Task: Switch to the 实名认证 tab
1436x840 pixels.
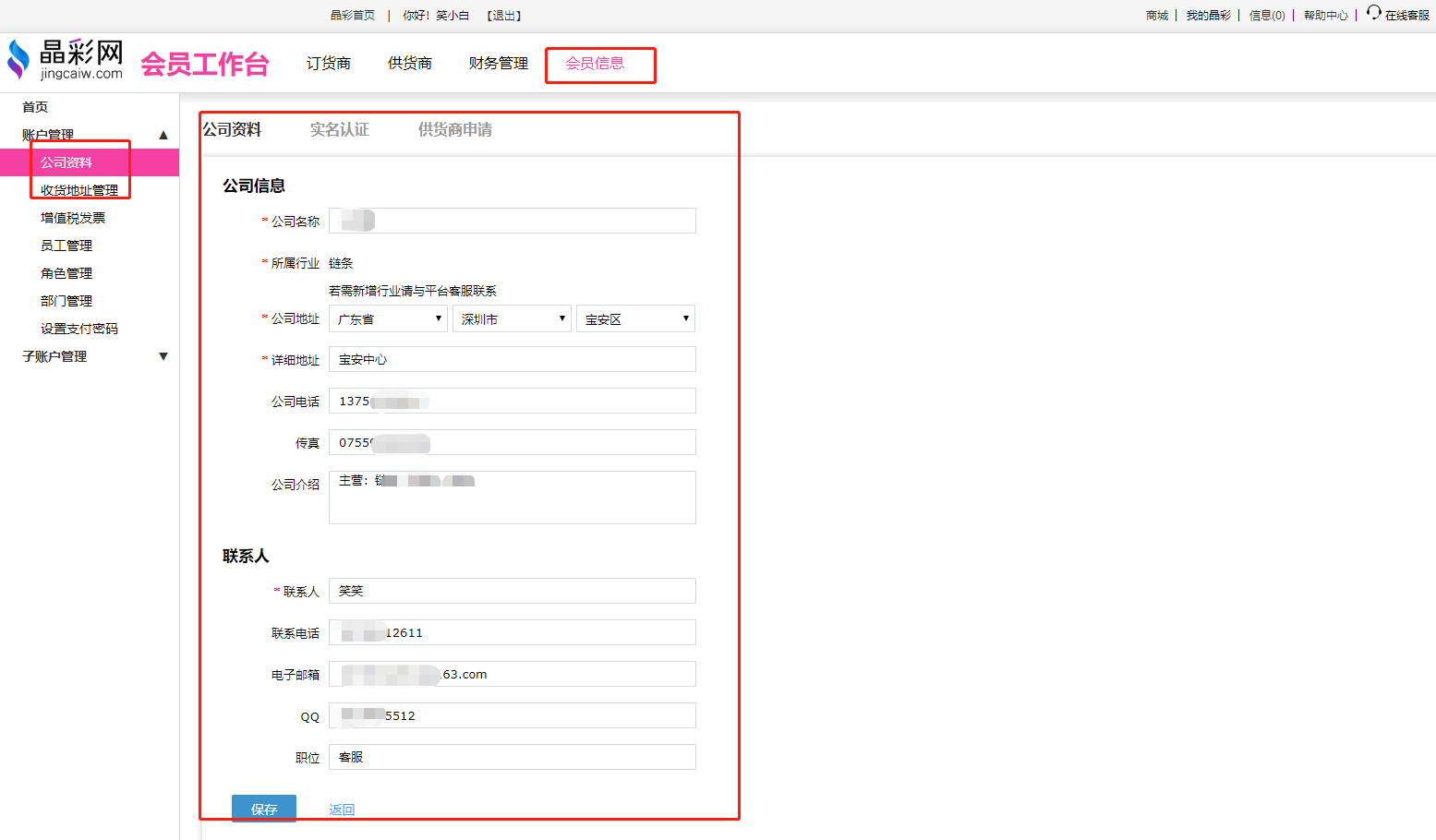Action: pyautogui.click(x=339, y=129)
